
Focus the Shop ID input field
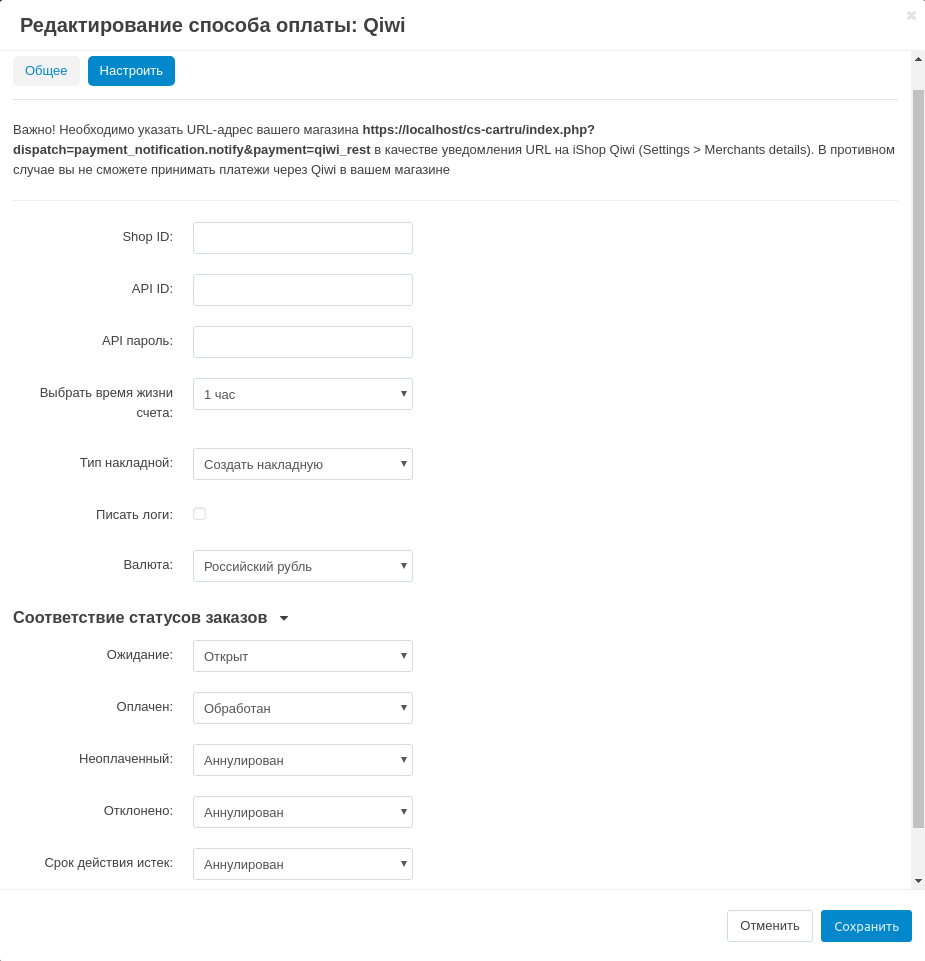tap(303, 238)
